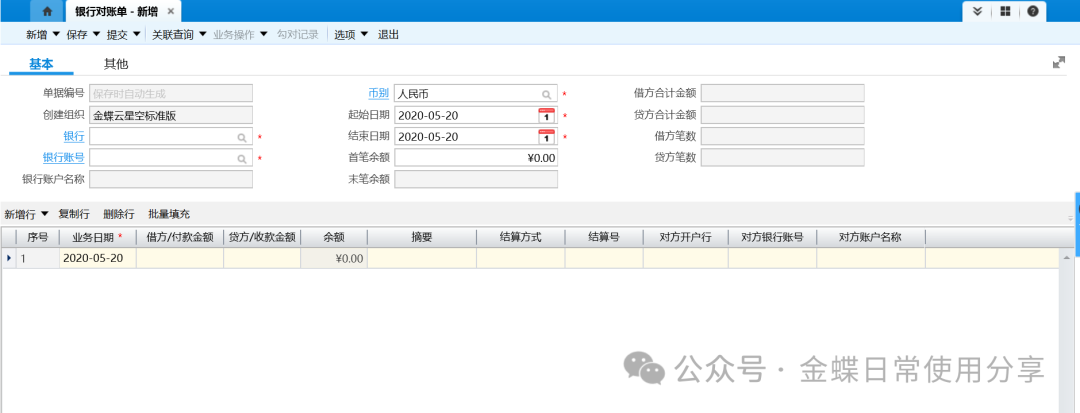Image resolution: width=1080 pixels, height=413 pixels.
Task: Click the double chevron icon at top right
Action: click(977, 11)
